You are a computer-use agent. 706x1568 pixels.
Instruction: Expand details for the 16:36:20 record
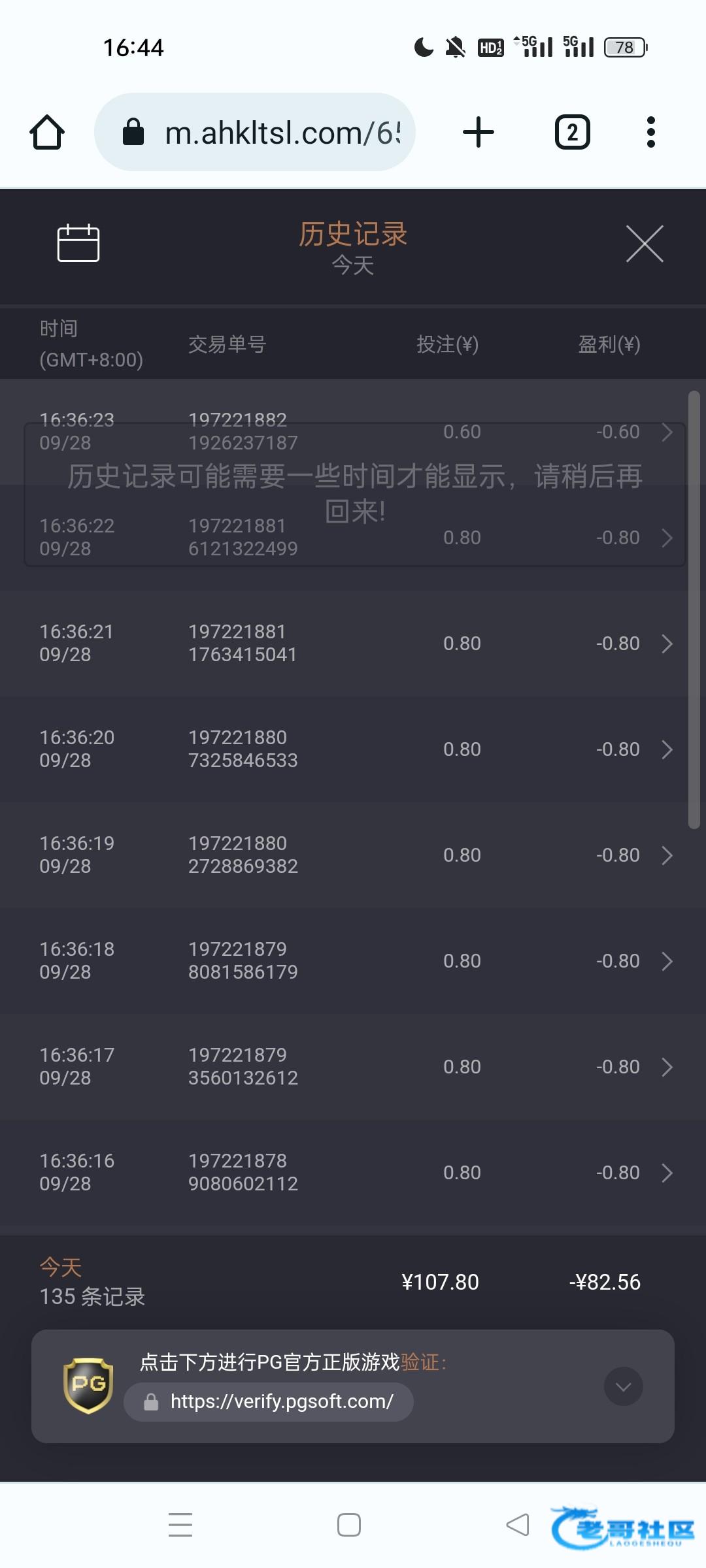(x=667, y=749)
